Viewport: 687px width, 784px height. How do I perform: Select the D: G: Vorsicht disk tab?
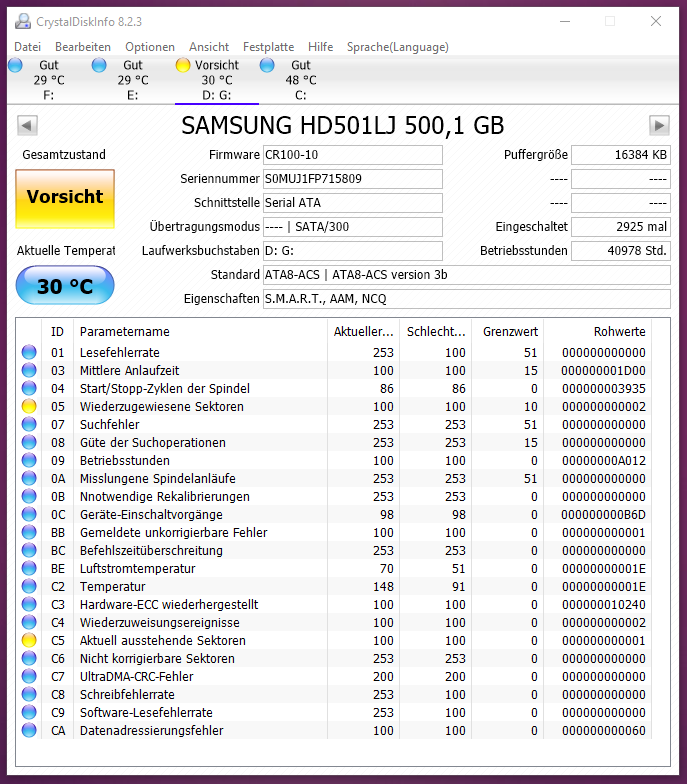216,80
